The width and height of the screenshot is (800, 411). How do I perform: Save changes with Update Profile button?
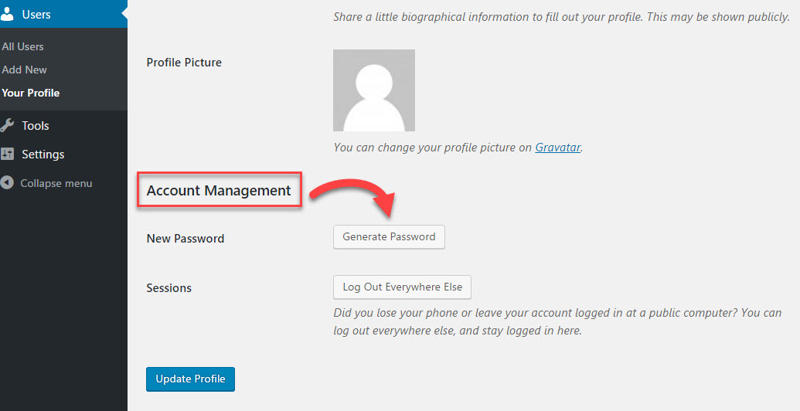tap(190, 379)
